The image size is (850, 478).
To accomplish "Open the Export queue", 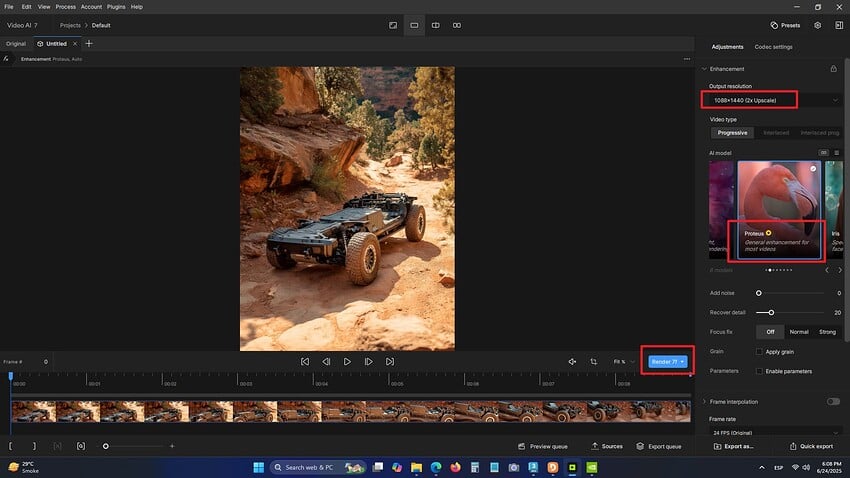I will [659, 447].
